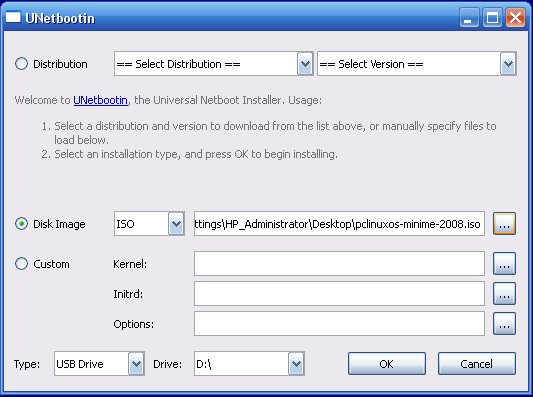Open the USB Drive type dropdown
The width and height of the screenshot is (533, 397).
(99, 364)
